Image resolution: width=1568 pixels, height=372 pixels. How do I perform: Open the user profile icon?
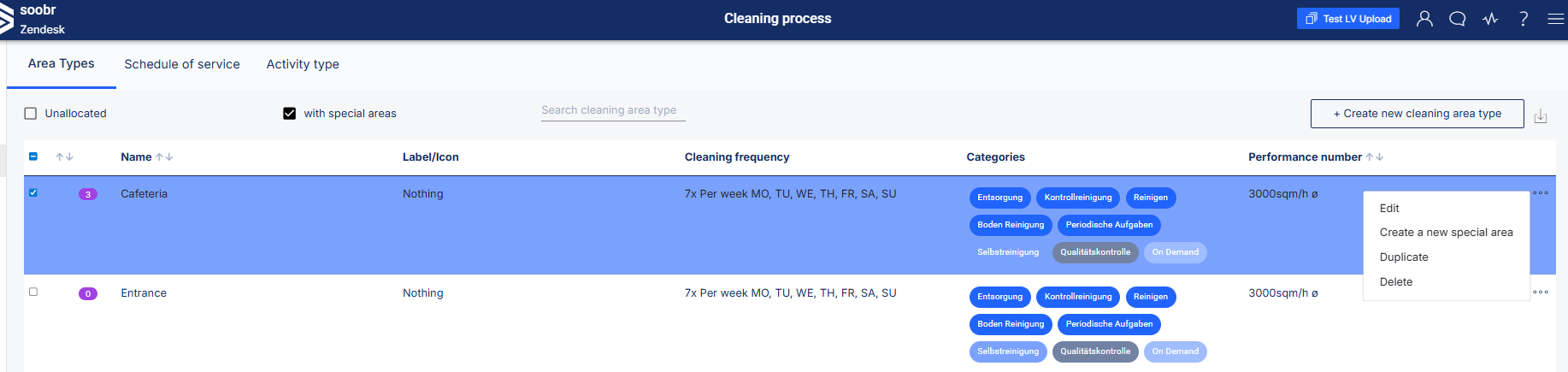pos(1424,19)
